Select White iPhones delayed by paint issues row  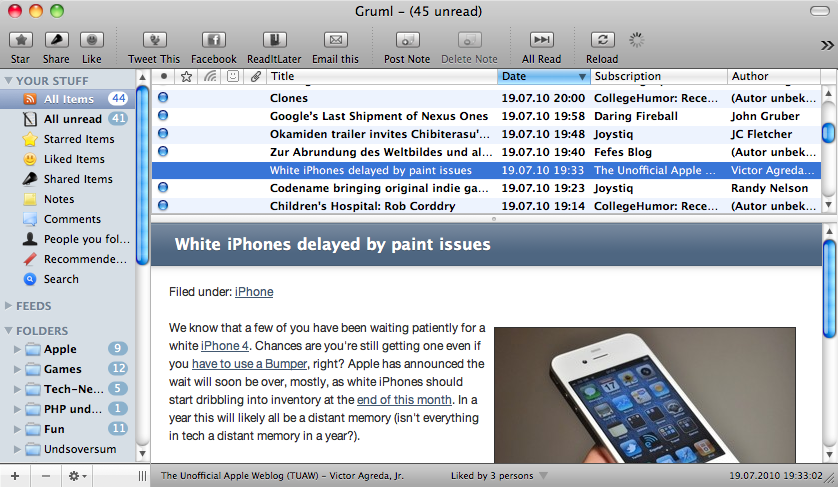pos(486,171)
